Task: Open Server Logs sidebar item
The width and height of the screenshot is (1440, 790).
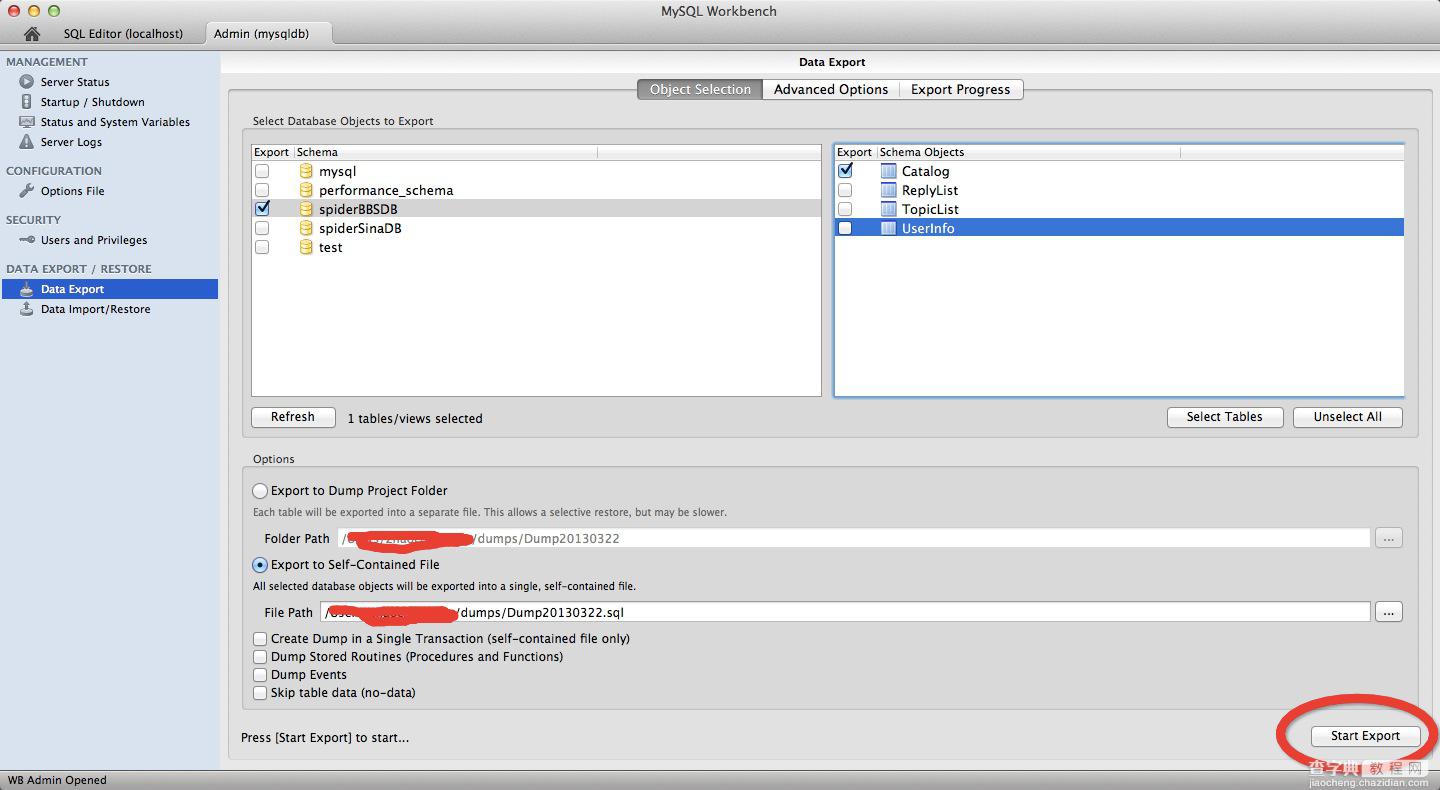Action: (71, 142)
